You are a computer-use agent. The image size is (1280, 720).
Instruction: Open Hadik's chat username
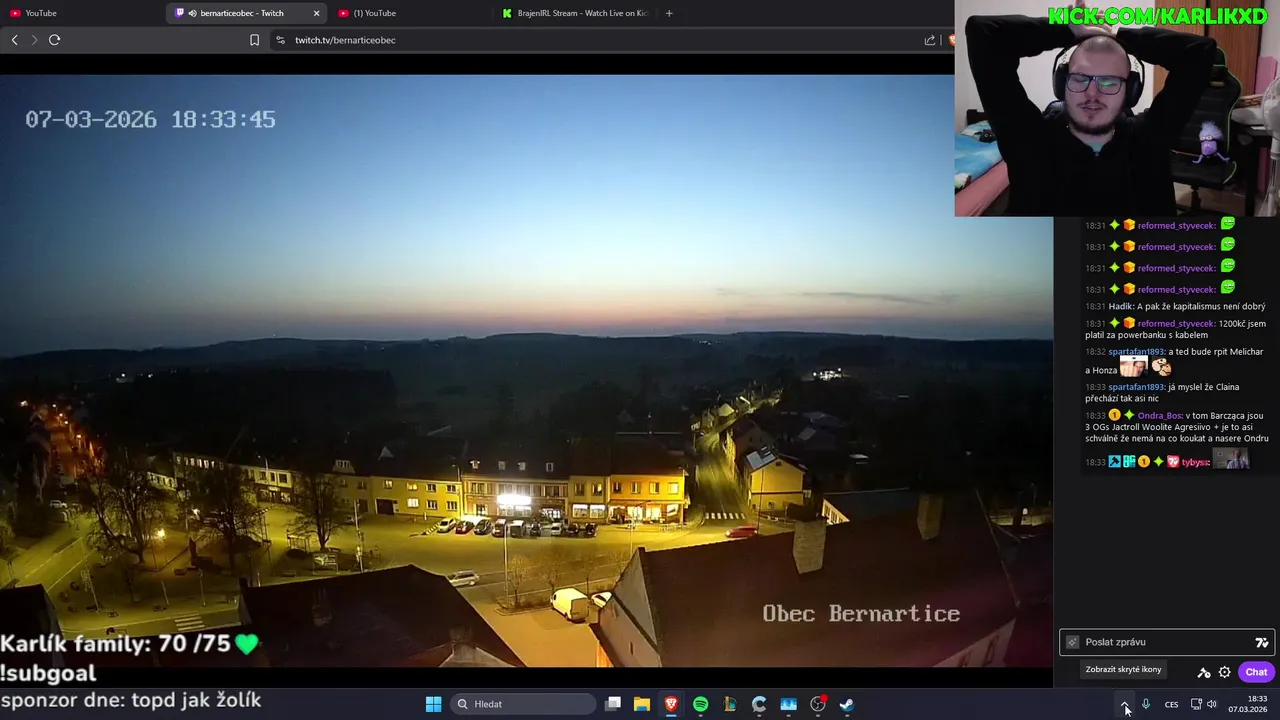point(1120,306)
